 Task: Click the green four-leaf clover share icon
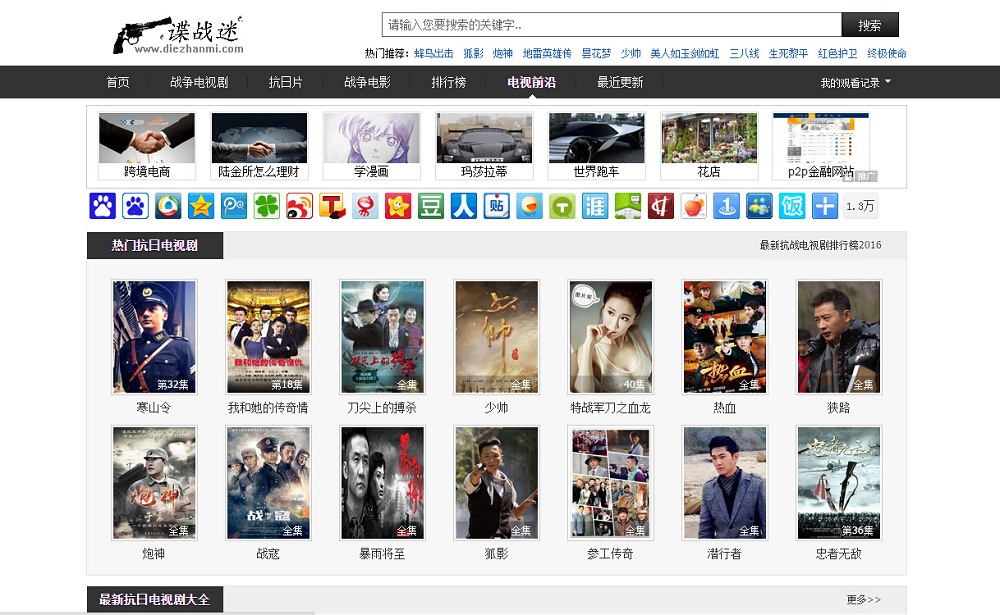pos(267,206)
